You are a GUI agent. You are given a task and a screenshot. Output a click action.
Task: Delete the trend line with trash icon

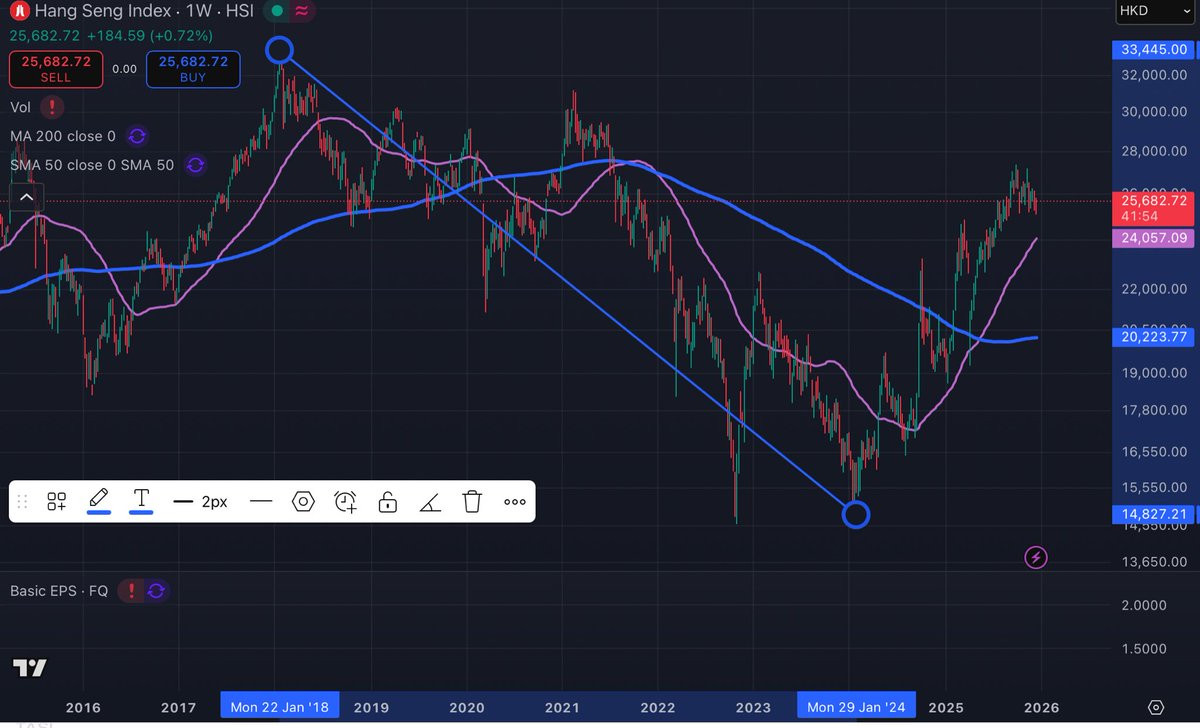(x=473, y=502)
